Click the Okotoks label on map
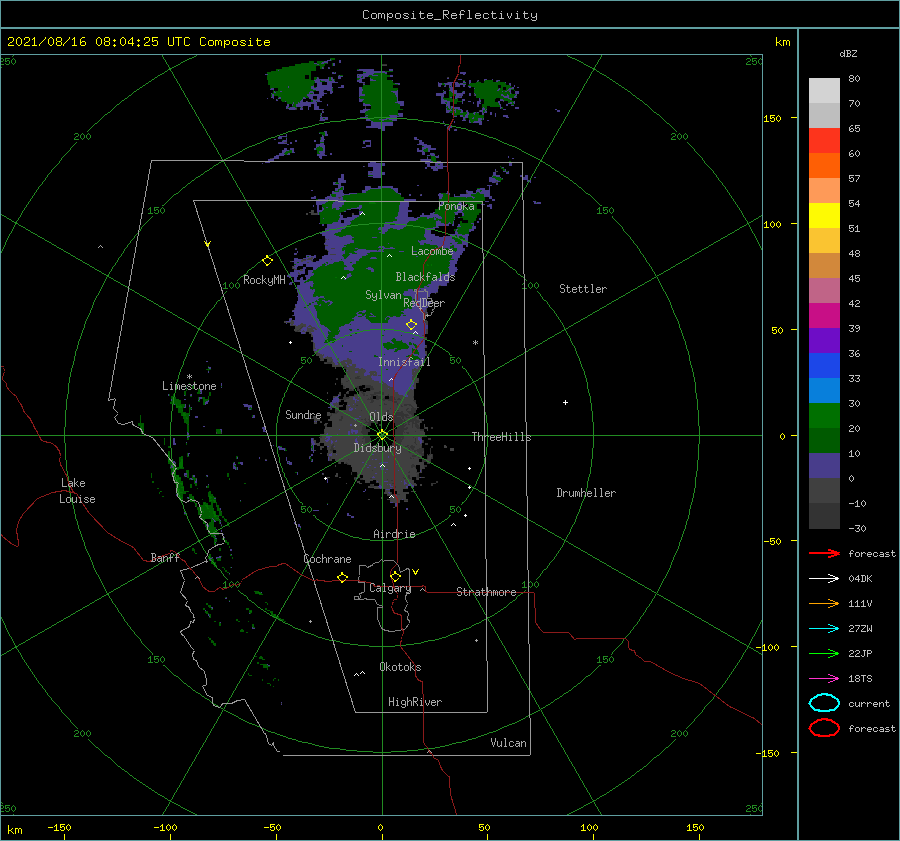 click(x=400, y=667)
